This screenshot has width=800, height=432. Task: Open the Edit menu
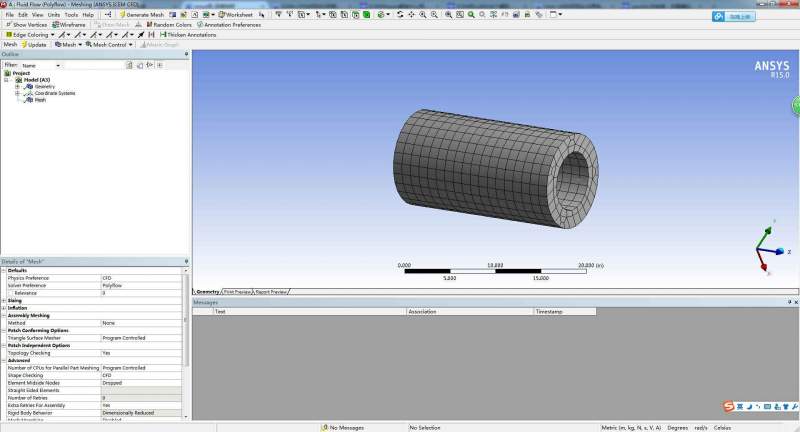point(23,15)
